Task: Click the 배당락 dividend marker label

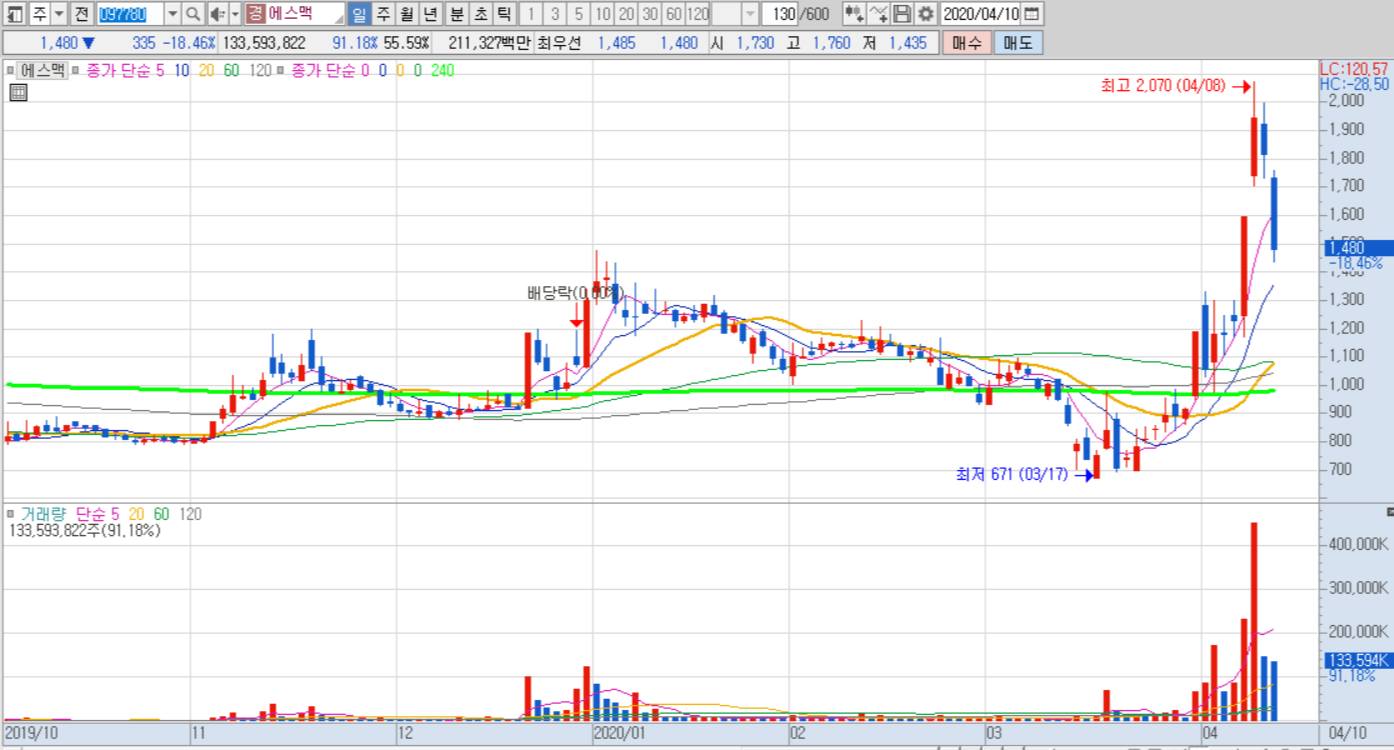Action: tap(575, 293)
